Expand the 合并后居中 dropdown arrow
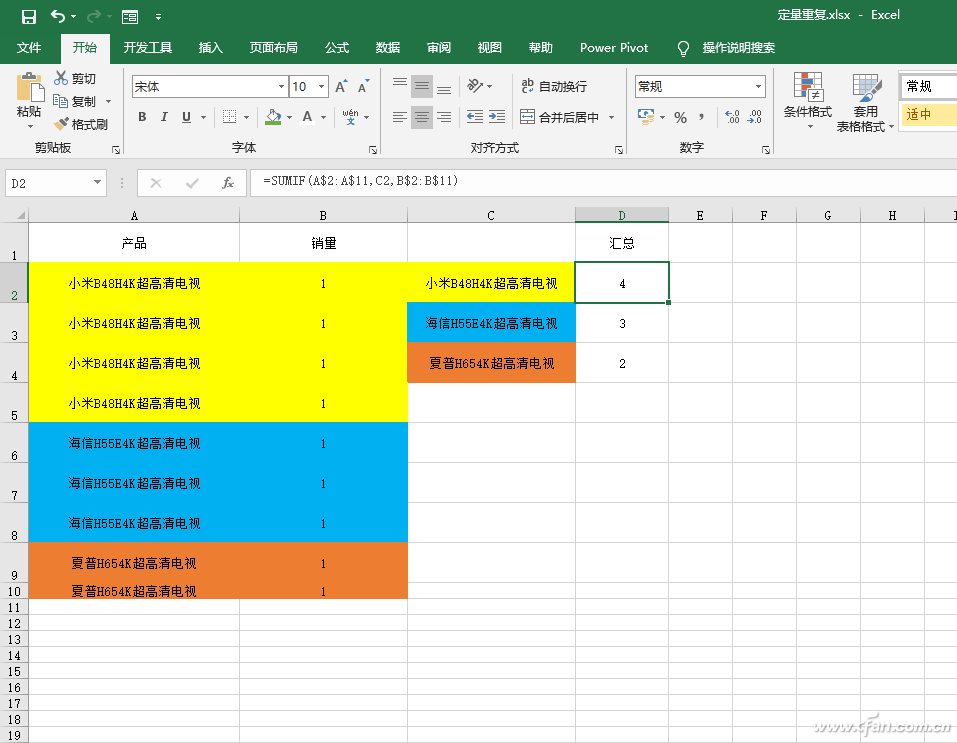 [x=611, y=117]
